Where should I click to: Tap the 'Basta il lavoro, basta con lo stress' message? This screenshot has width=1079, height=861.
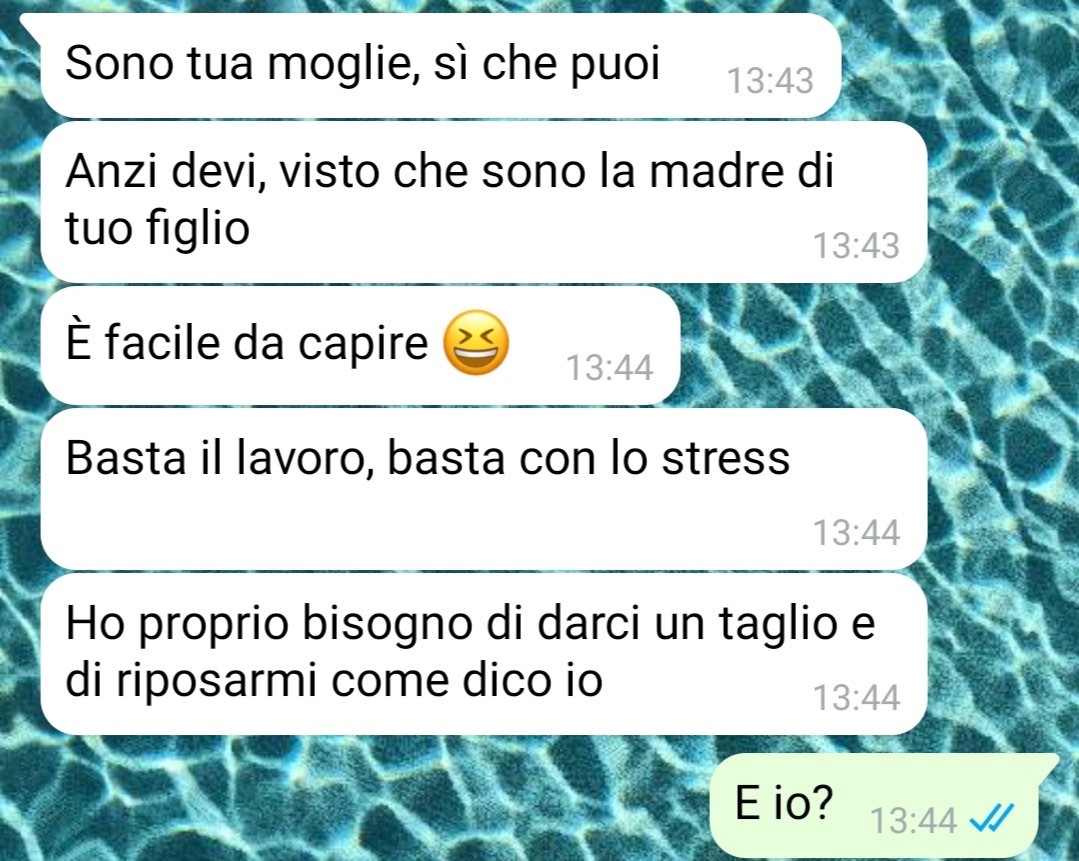point(484,489)
